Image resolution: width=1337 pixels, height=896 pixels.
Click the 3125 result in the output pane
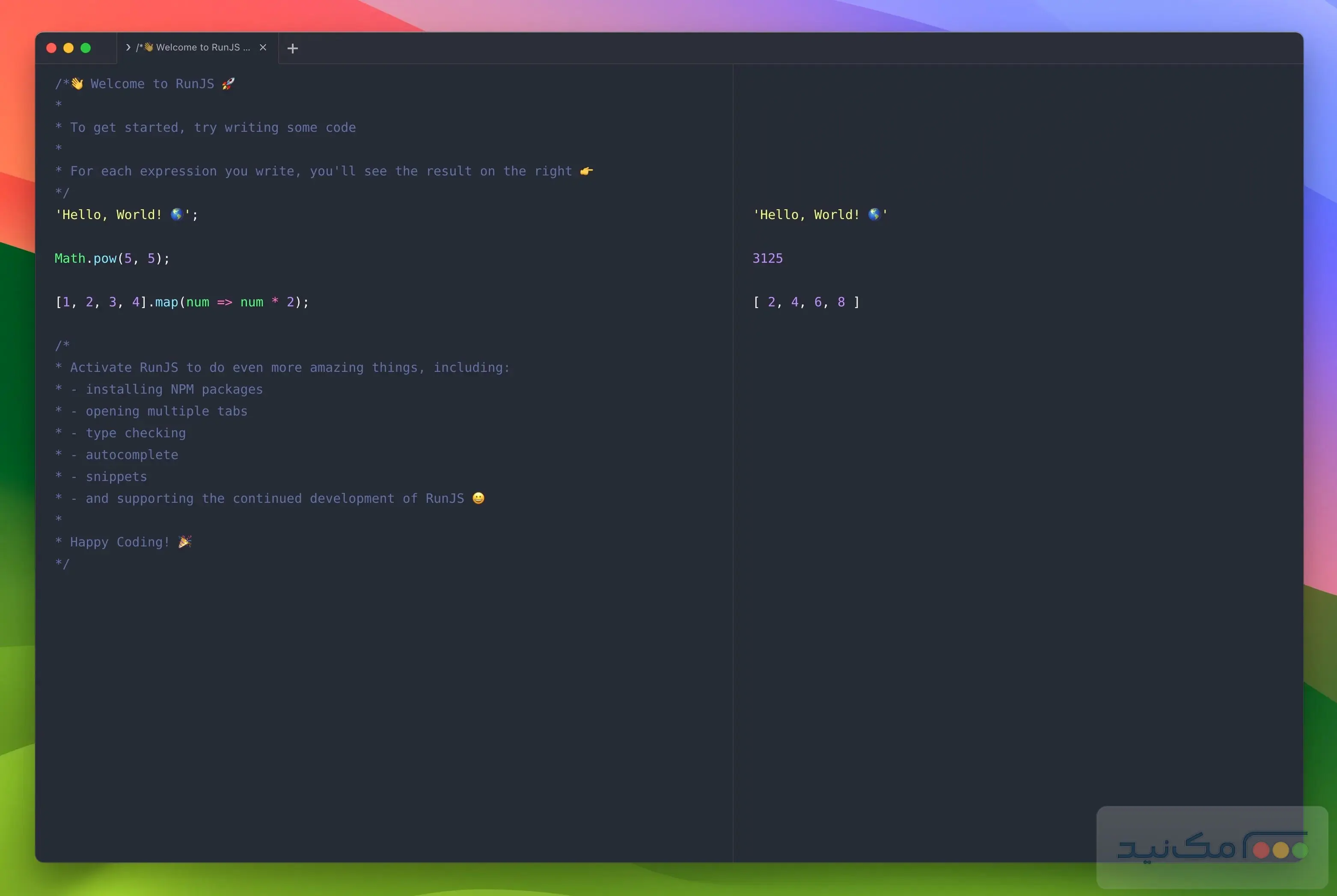point(767,258)
